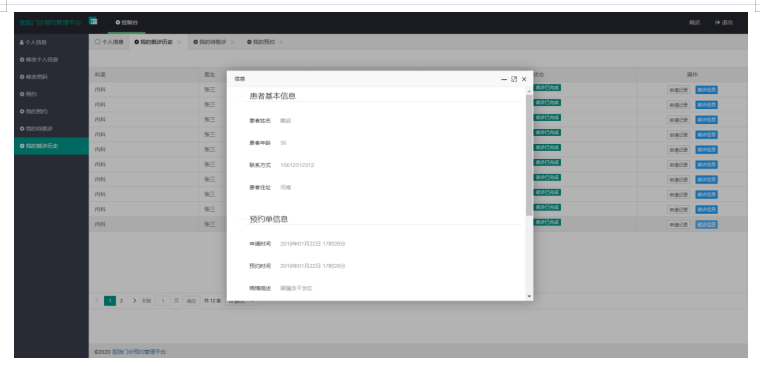760x366 pixels.
Task: Click the 退出 logout icon link
Action: 724,22
